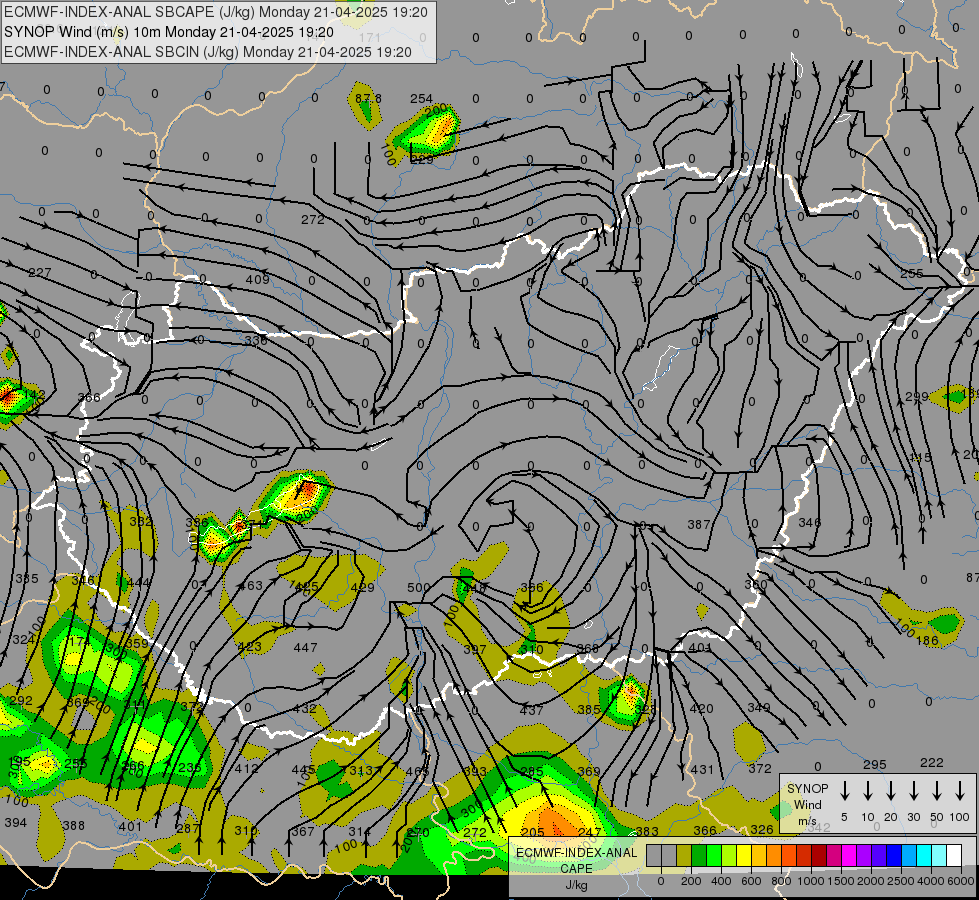The image size is (979, 900).
Task: Click the 247 value beside orange area
Action: pos(589,832)
